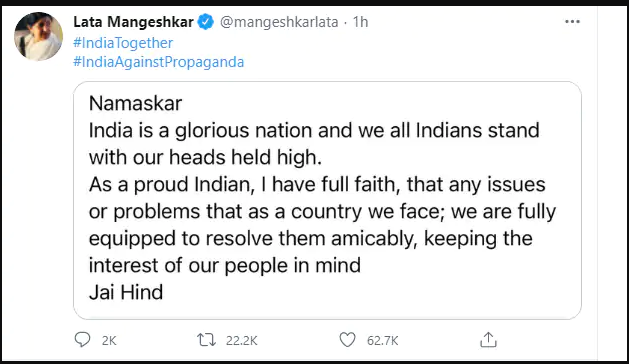Click the 'interest of our people in mind' line
The height and width of the screenshot is (364, 629).
pos(225,265)
